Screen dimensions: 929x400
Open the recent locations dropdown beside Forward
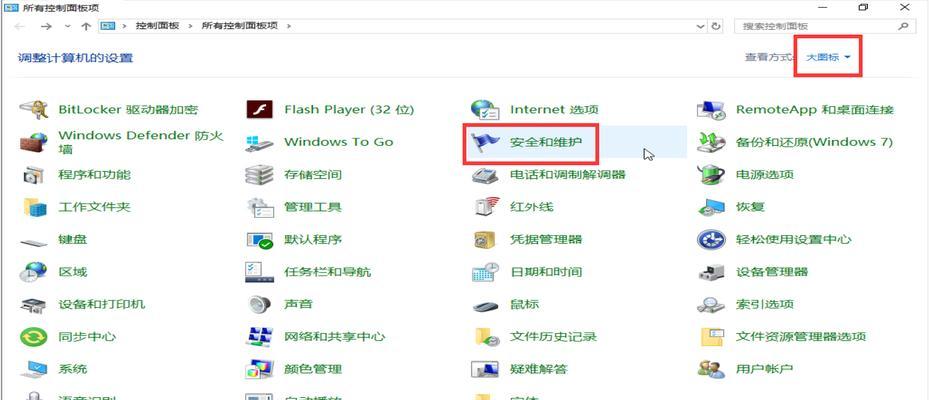(x=67, y=26)
